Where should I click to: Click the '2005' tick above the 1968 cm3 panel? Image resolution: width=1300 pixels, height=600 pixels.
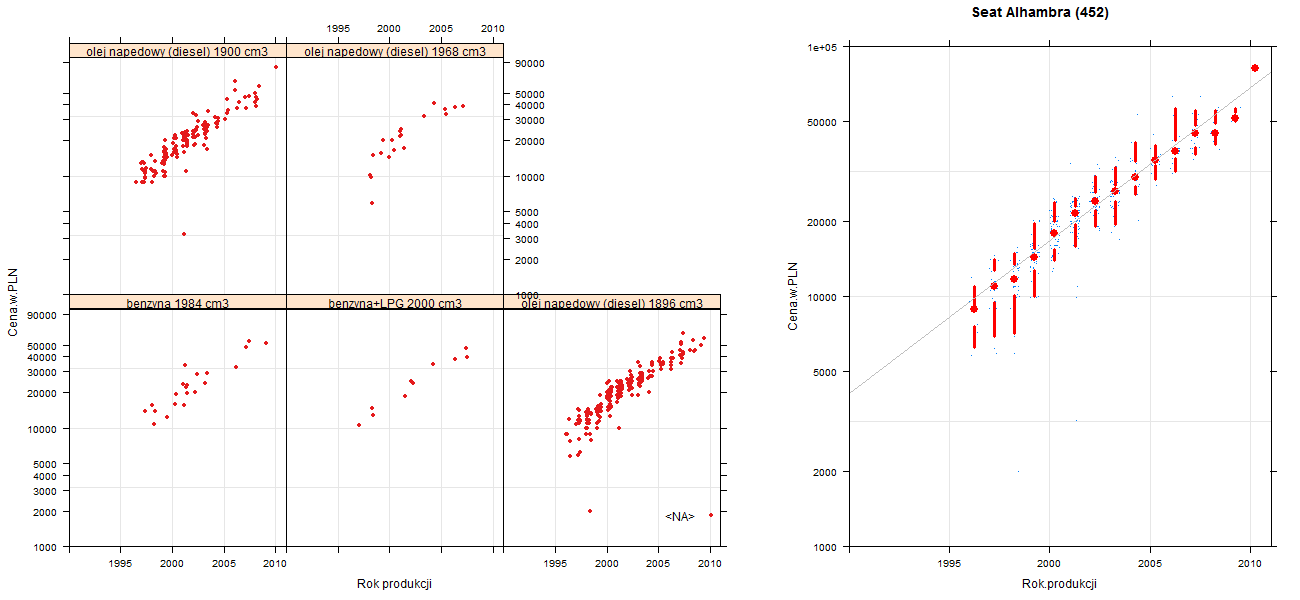point(441,28)
